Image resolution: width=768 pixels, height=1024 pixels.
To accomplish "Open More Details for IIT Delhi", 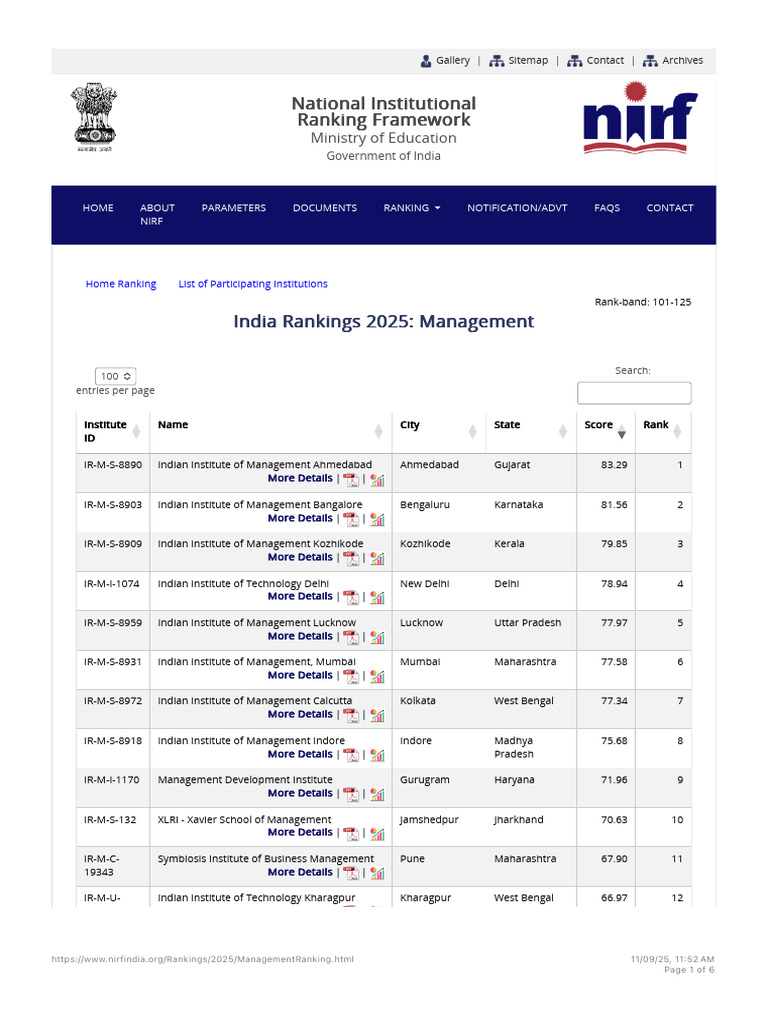I will point(300,597).
